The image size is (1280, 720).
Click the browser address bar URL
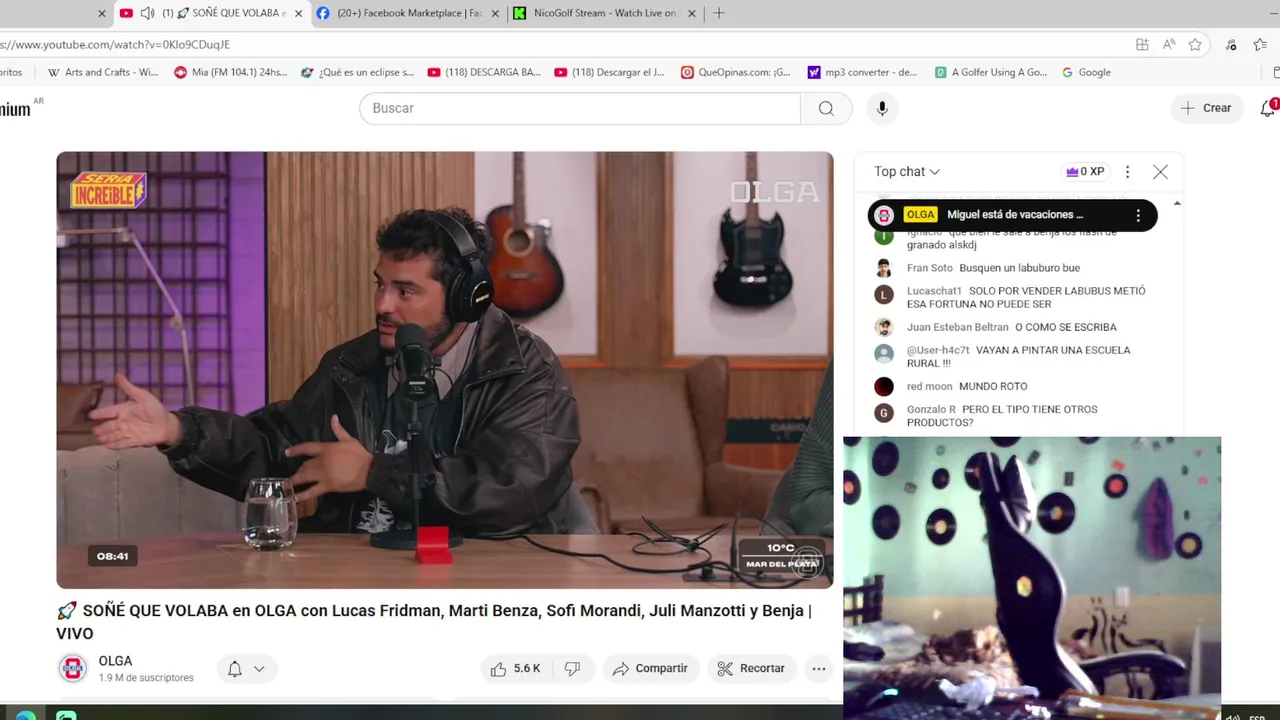[x=115, y=44]
